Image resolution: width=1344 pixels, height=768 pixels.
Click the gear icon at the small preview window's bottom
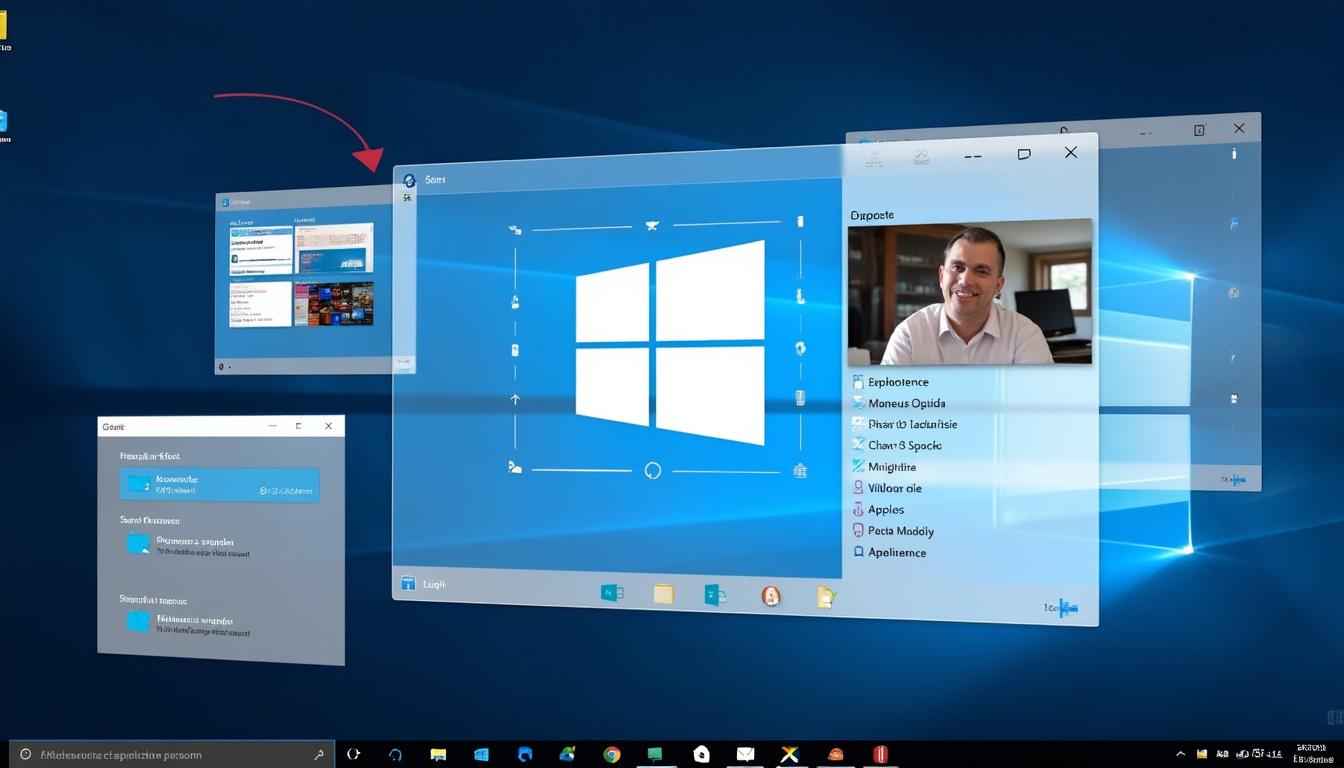coord(221,367)
